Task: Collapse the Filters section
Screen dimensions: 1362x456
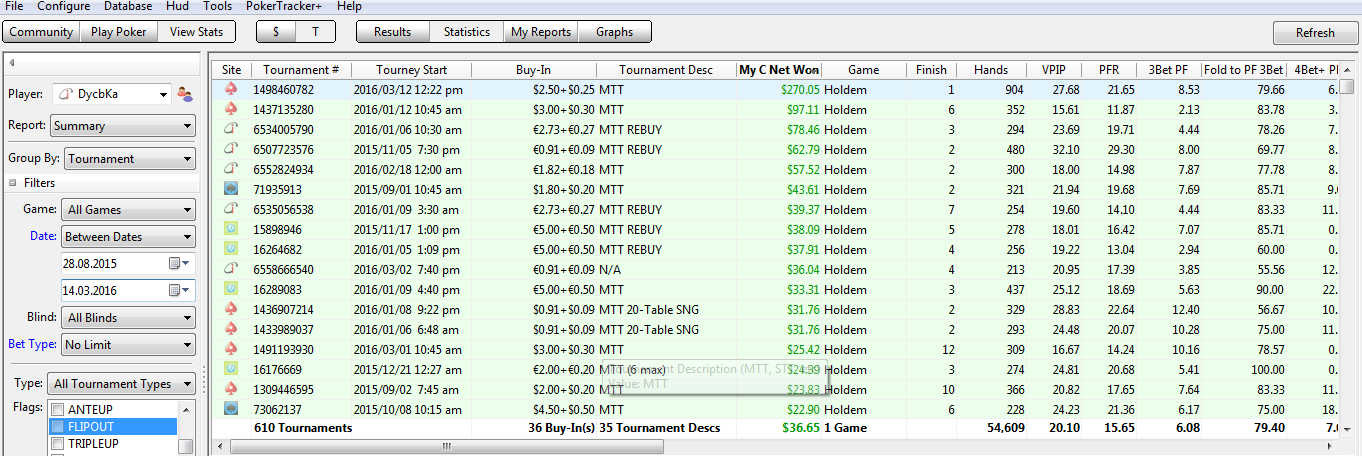Action: (14, 183)
